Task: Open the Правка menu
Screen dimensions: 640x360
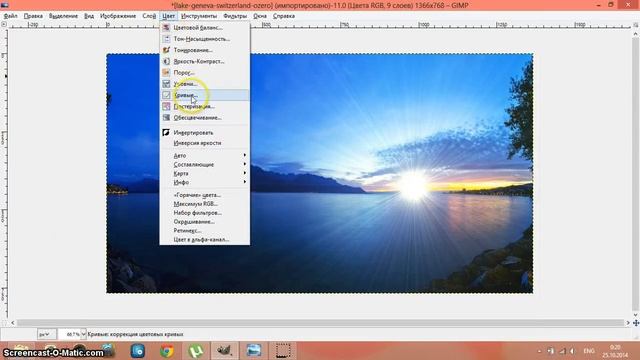Action: click(33, 16)
